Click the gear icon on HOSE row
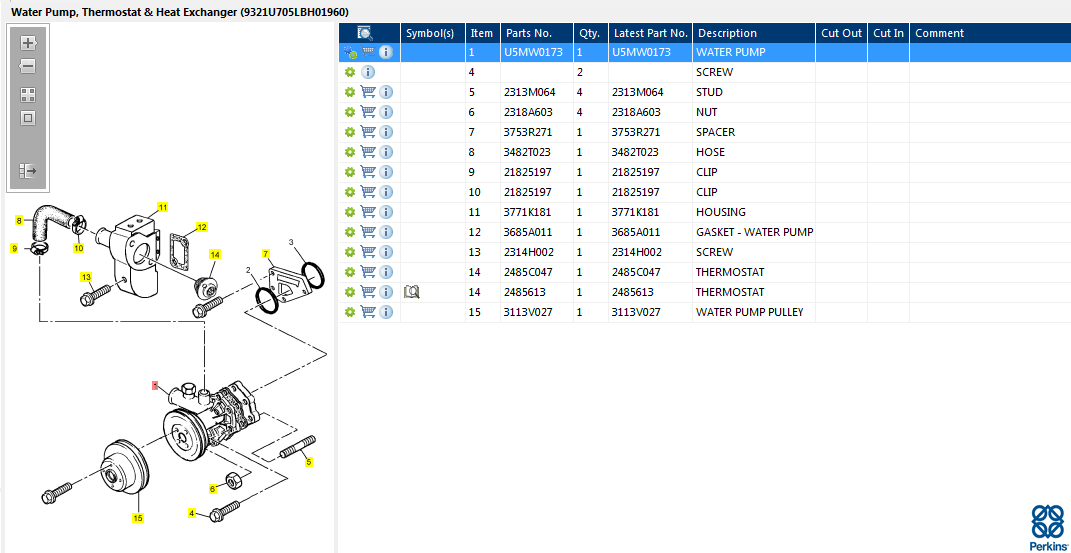 [350, 152]
